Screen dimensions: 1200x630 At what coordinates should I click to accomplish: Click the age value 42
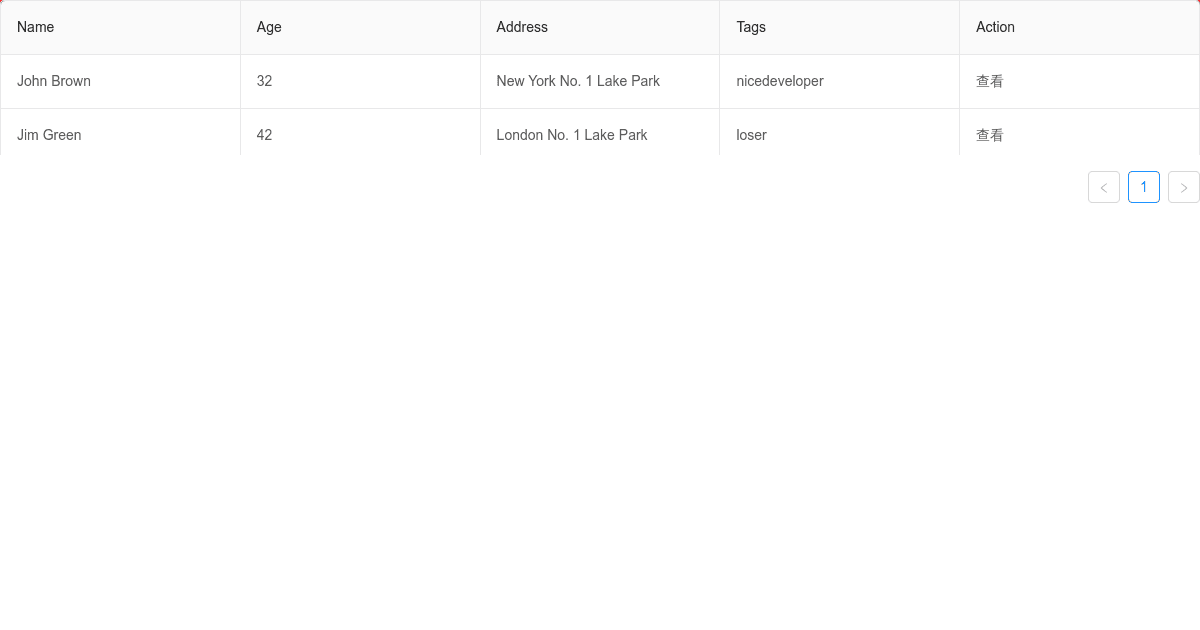click(264, 135)
